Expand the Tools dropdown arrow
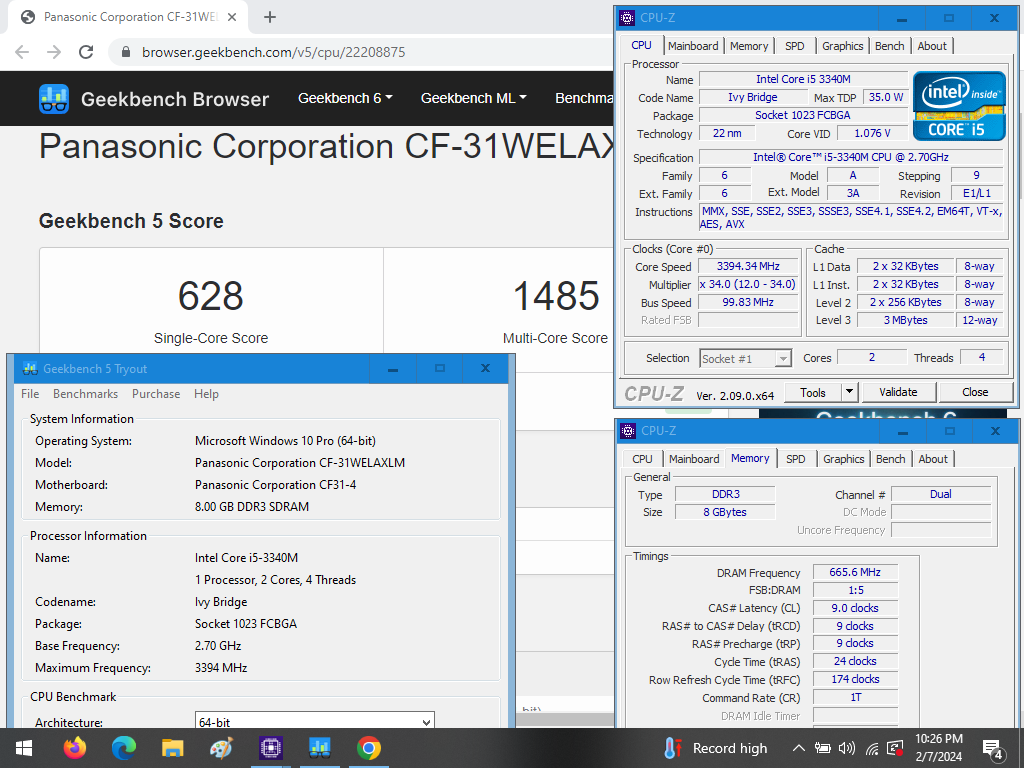1024x768 pixels. (849, 392)
